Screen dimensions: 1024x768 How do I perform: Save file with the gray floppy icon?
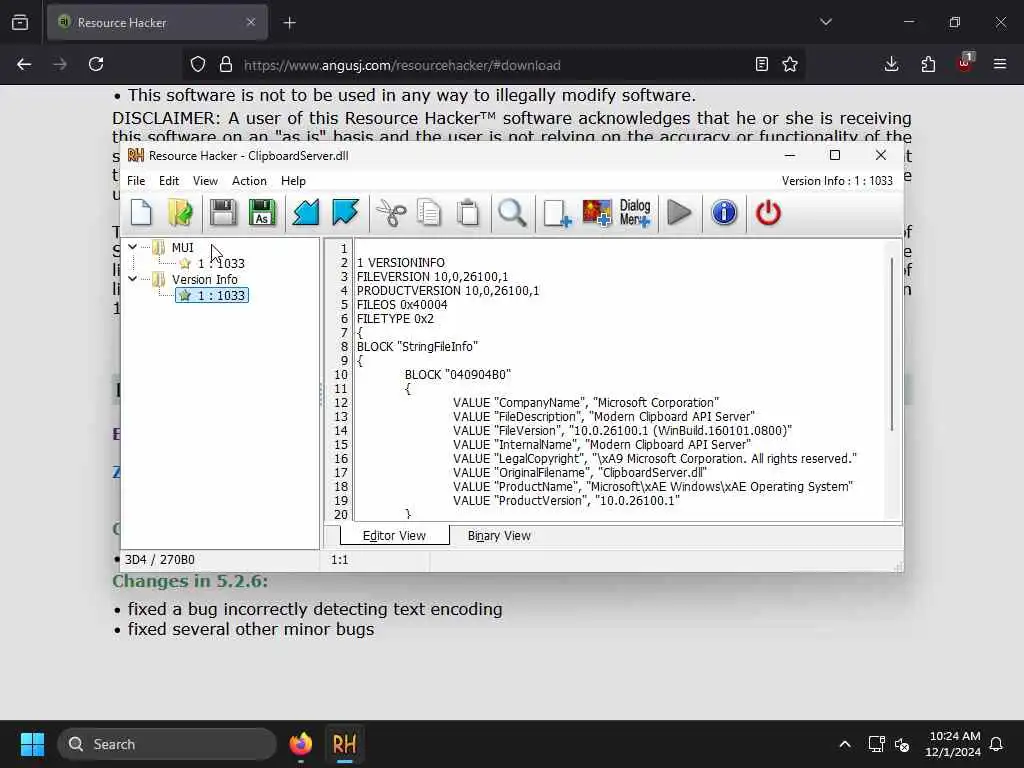tap(223, 213)
